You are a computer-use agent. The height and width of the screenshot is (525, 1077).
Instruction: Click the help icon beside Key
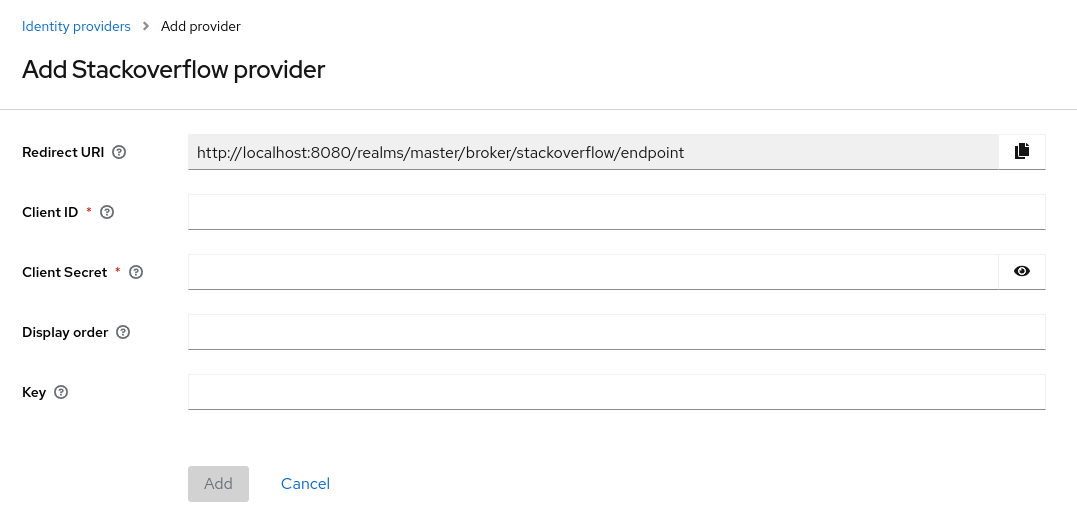coord(61,392)
